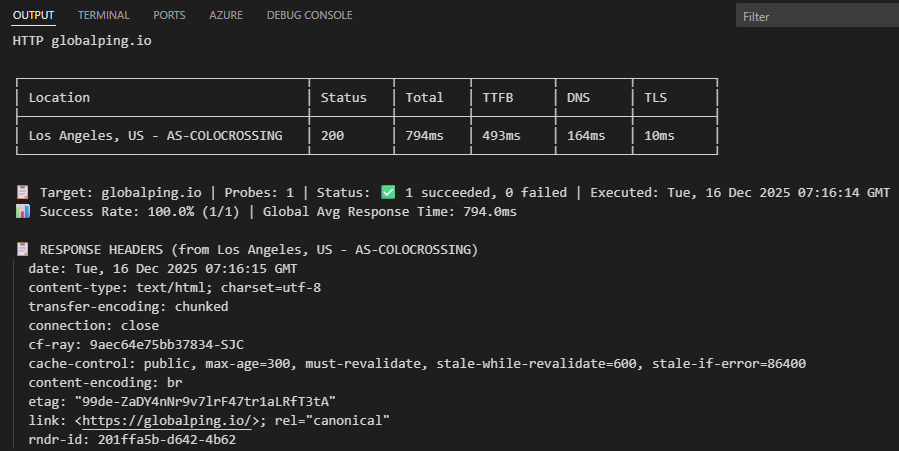The height and width of the screenshot is (451, 899).
Task: Click 'Success Rate: 100.0% (1/1)' text
Action: (140, 211)
